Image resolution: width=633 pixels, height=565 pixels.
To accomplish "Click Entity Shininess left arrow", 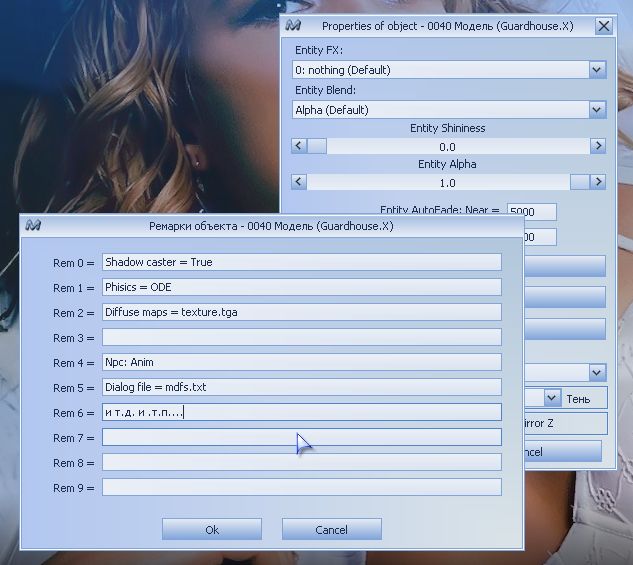I will click(x=298, y=146).
